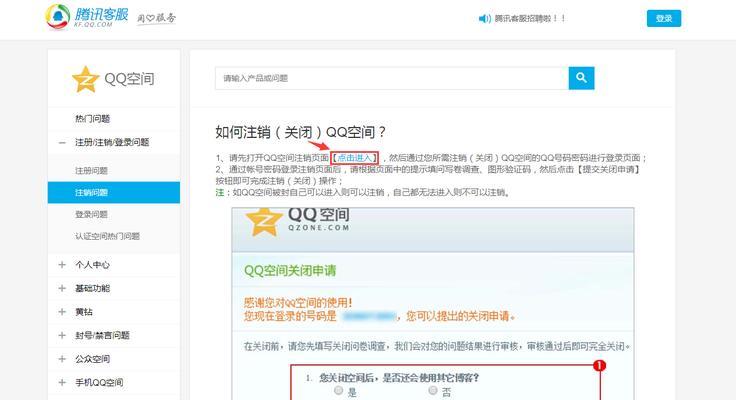Click the 登录 login button
The image size is (736, 400).
click(664, 18)
